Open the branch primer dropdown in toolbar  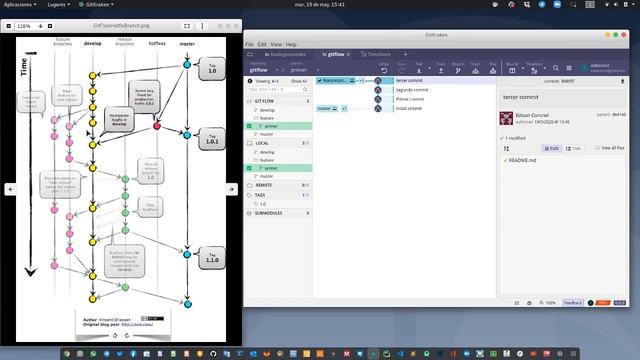click(318, 70)
